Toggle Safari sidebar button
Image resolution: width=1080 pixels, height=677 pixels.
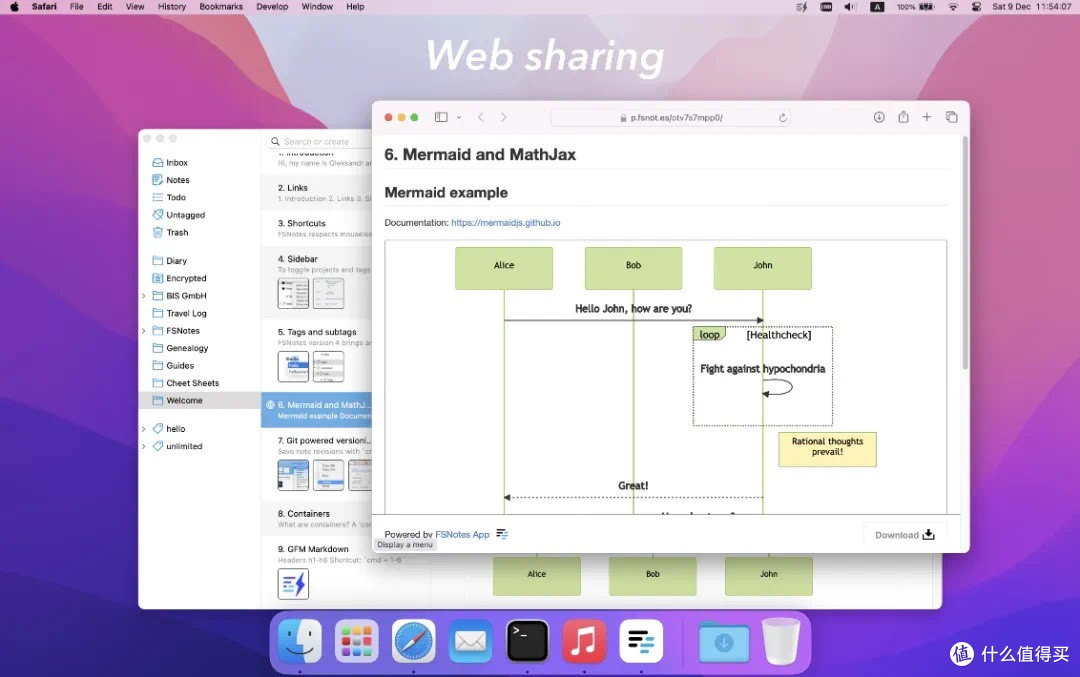pos(442,117)
